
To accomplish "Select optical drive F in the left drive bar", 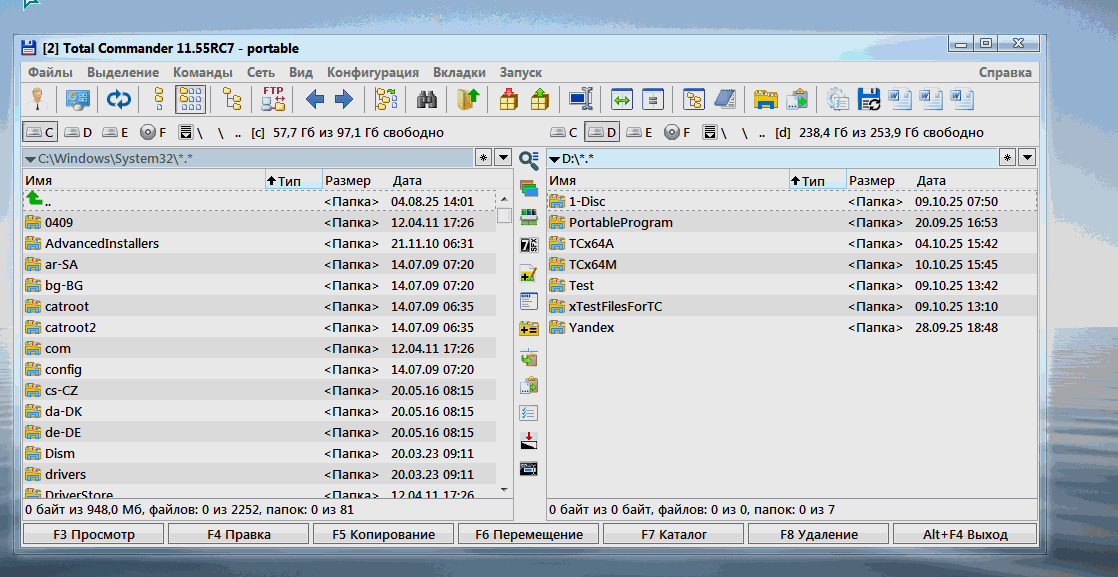I will click(x=153, y=133).
